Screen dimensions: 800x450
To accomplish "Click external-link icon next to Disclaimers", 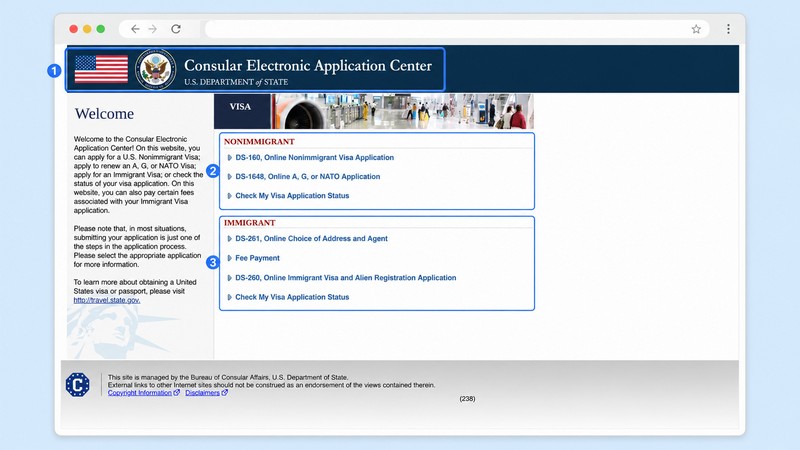I will point(224,392).
